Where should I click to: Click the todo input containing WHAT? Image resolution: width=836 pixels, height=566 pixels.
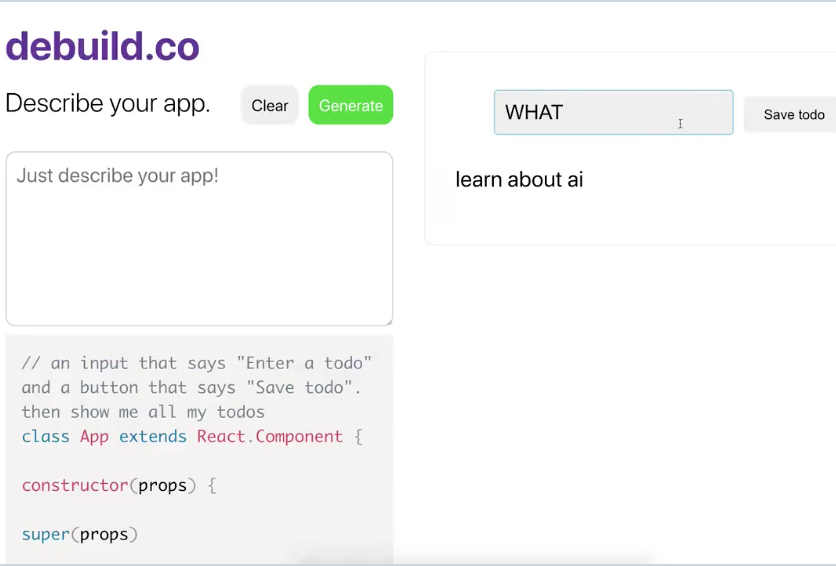click(x=614, y=112)
